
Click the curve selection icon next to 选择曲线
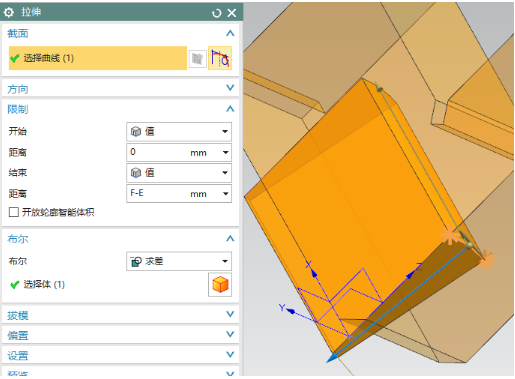click(x=220, y=58)
